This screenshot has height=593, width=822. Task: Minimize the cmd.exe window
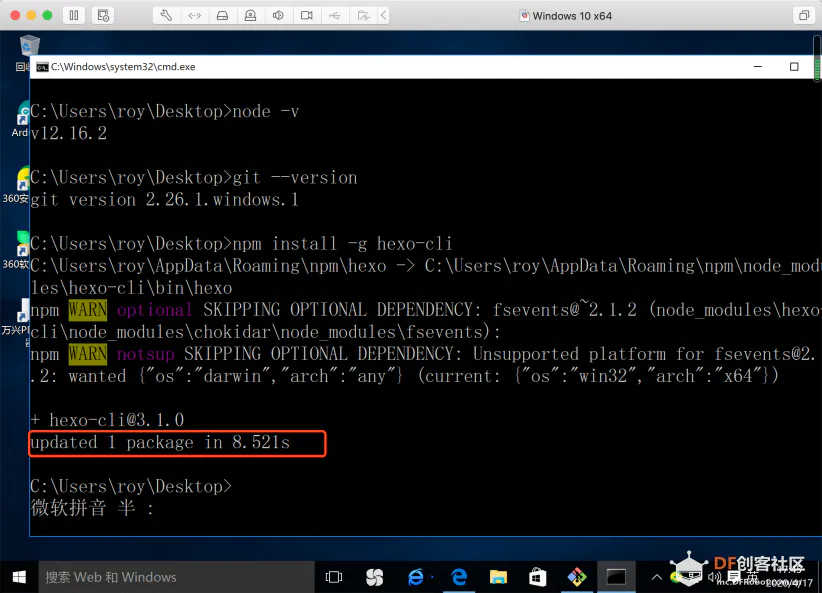coord(758,67)
